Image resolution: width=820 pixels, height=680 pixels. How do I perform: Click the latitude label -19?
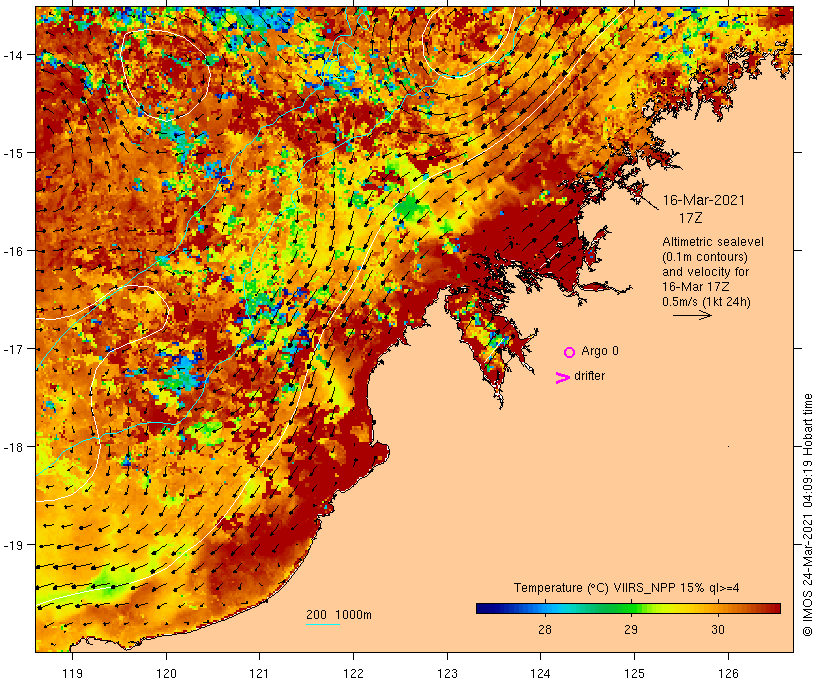click(13, 545)
